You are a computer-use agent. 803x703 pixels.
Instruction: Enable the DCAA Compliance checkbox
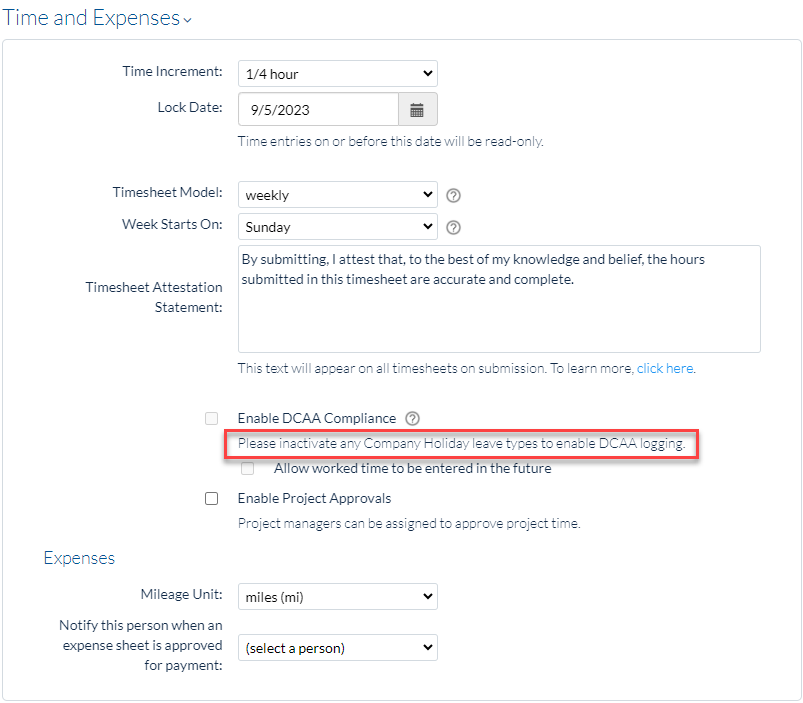(x=211, y=418)
